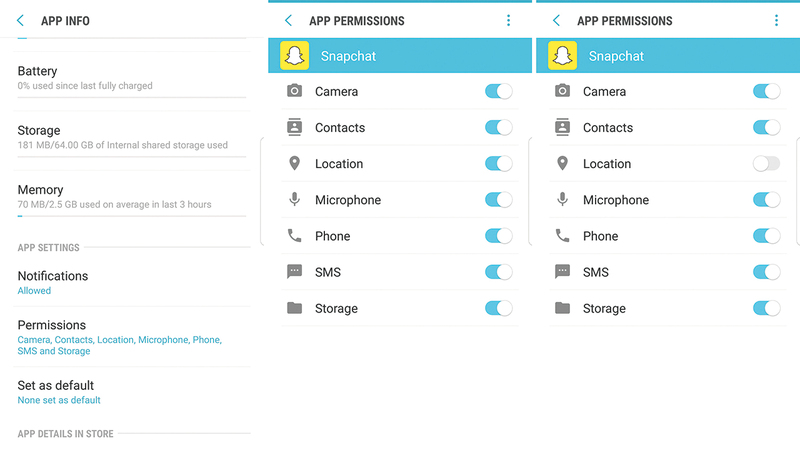Click the Microphone icon in the middle panel
This screenshot has height=450, width=800.
(x=294, y=200)
